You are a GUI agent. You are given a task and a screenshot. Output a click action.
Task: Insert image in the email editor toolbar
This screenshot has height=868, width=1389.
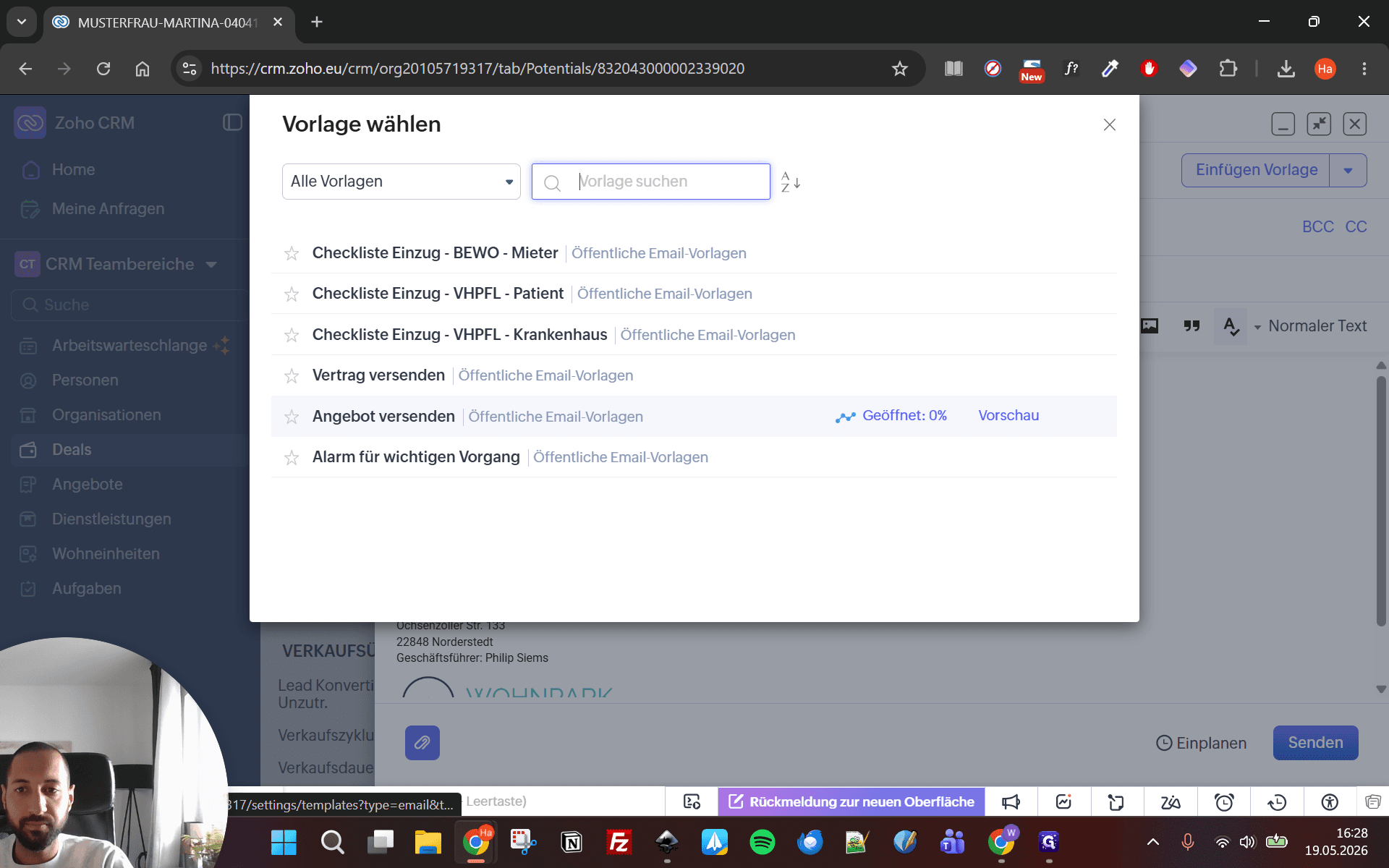point(1150,326)
